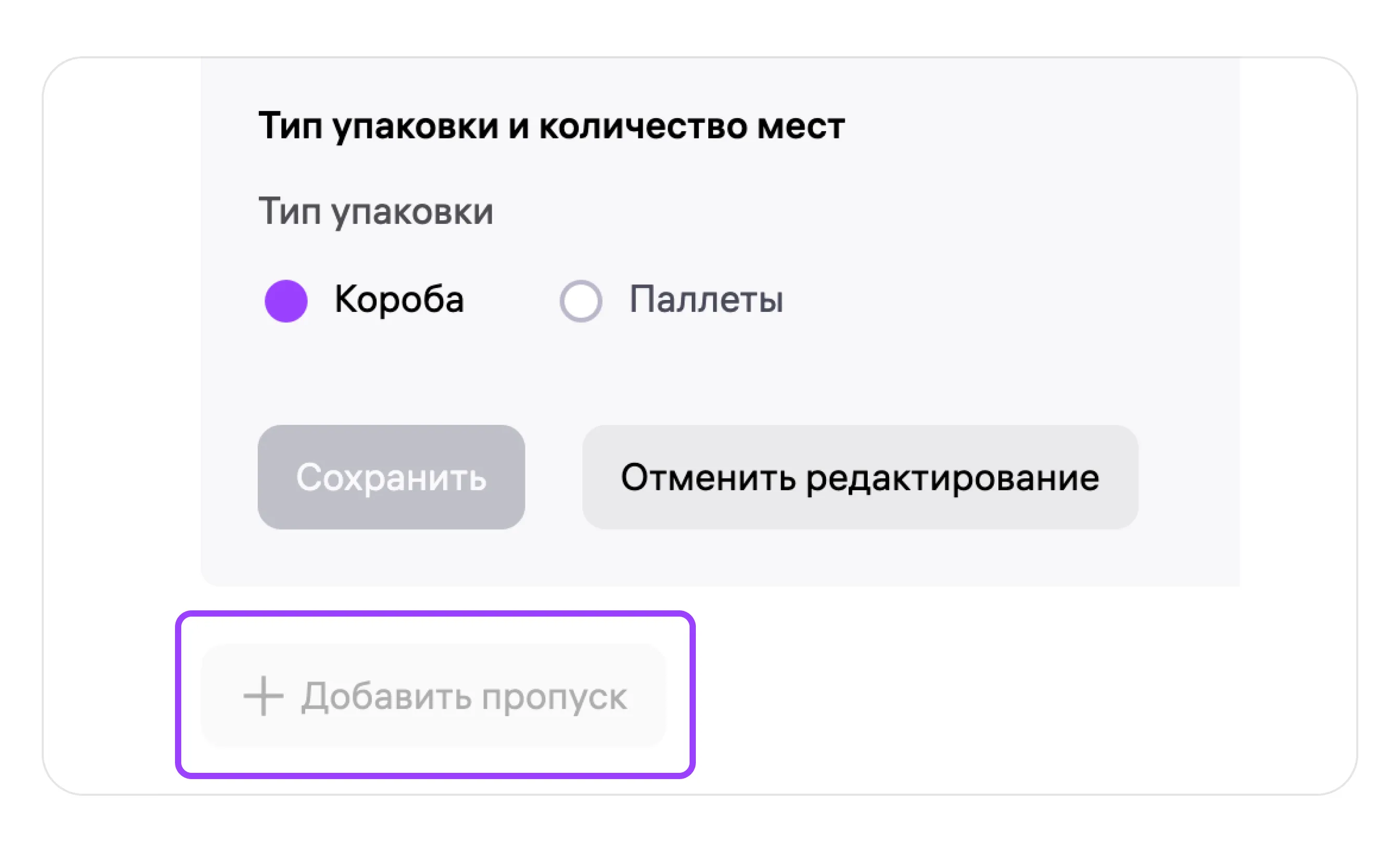Screen dimensions: 1400x852
Task: Click the word "и" in section heading
Action: [518, 127]
